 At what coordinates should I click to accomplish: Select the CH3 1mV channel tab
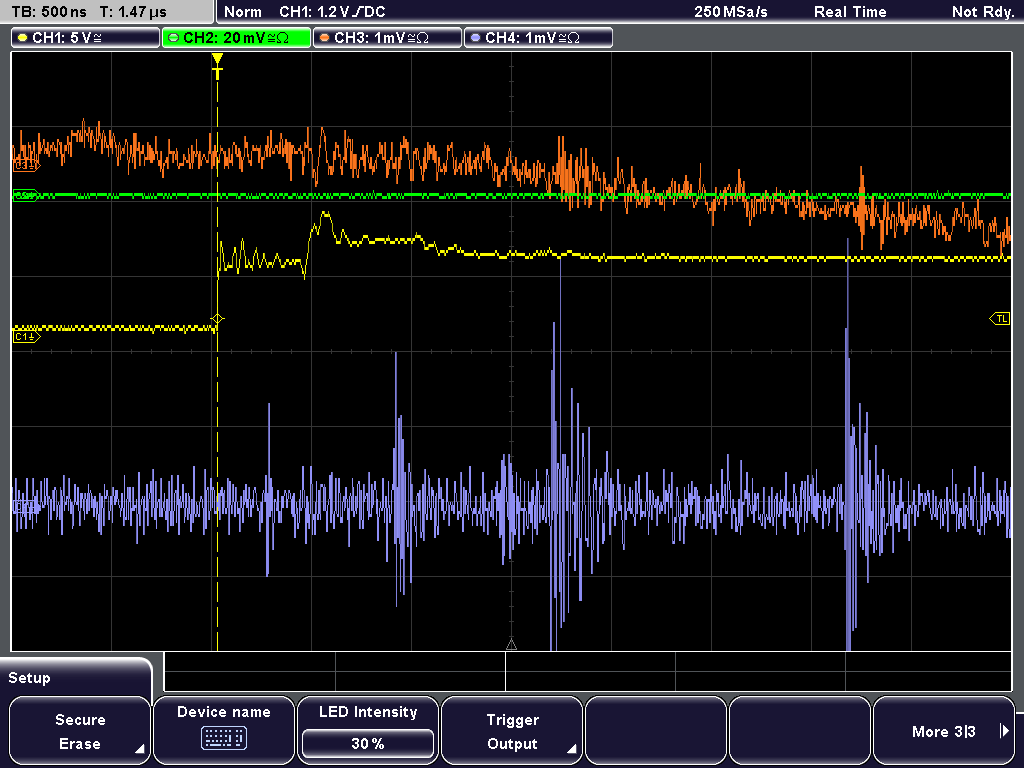click(x=387, y=38)
